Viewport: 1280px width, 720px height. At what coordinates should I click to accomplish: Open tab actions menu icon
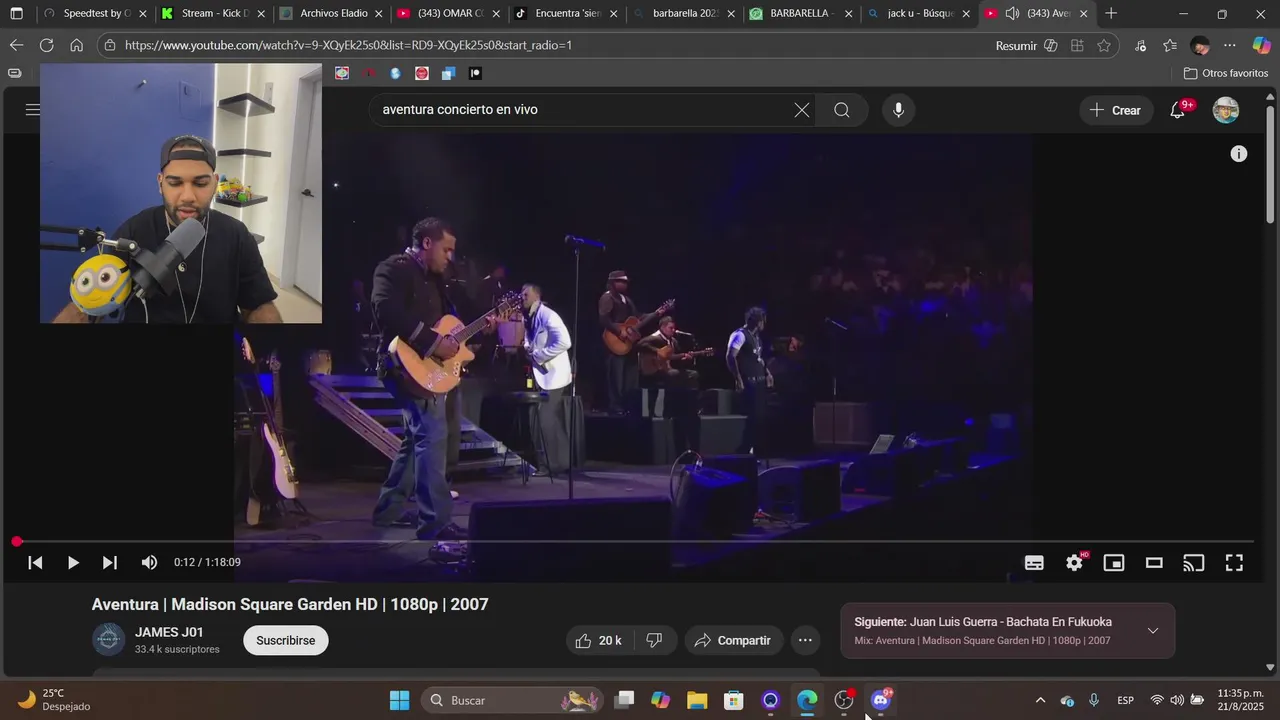(x=16, y=14)
